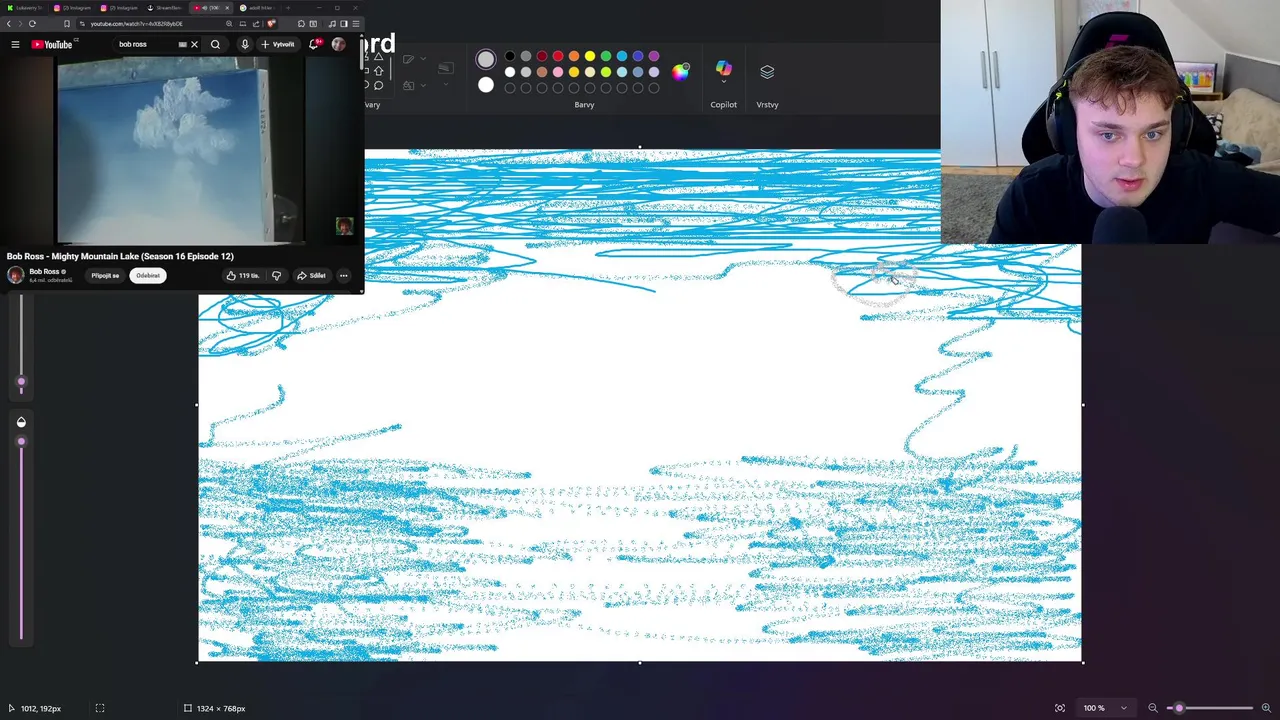Viewport: 1280px width, 720px height.
Task: Pick the black color swatch
Action: (510, 56)
